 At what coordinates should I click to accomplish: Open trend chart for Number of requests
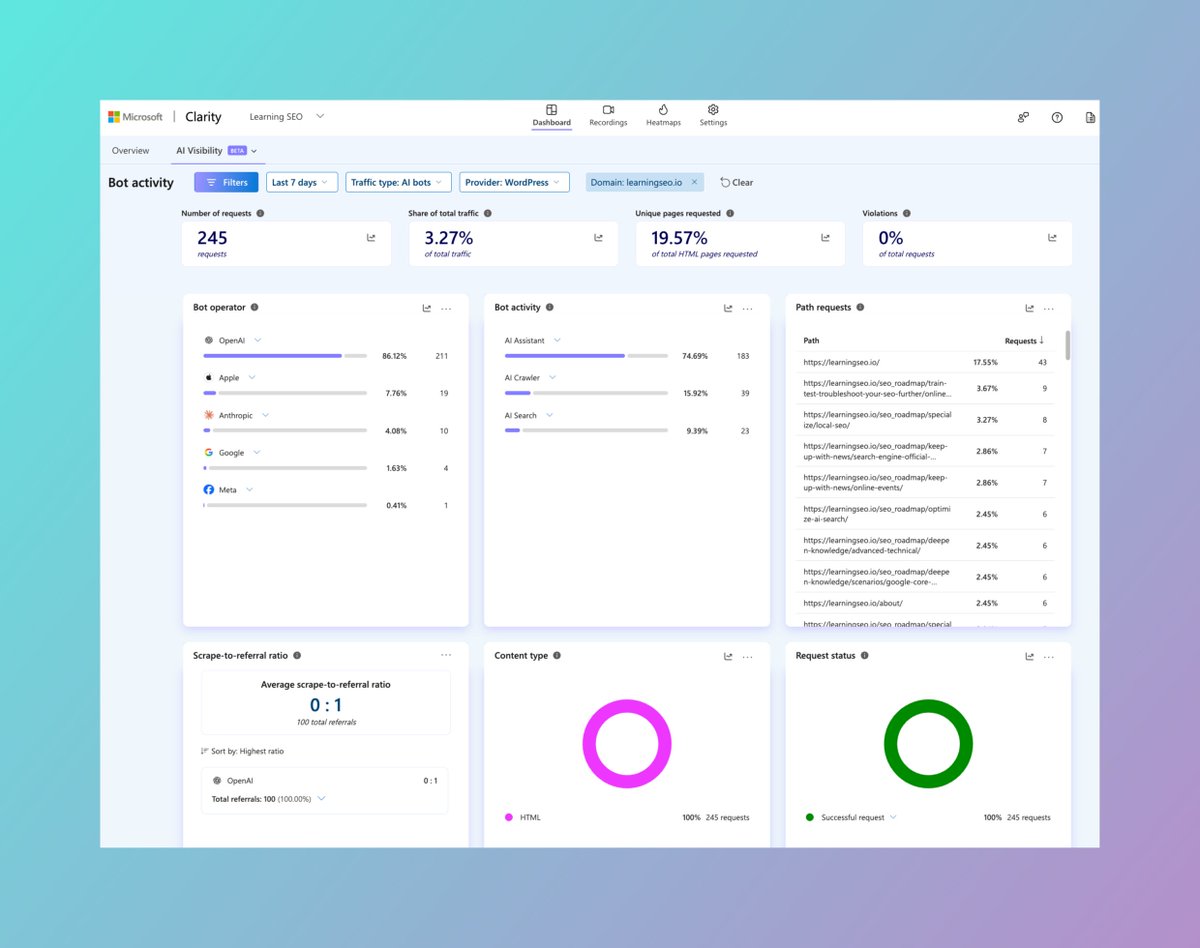[x=371, y=238]
